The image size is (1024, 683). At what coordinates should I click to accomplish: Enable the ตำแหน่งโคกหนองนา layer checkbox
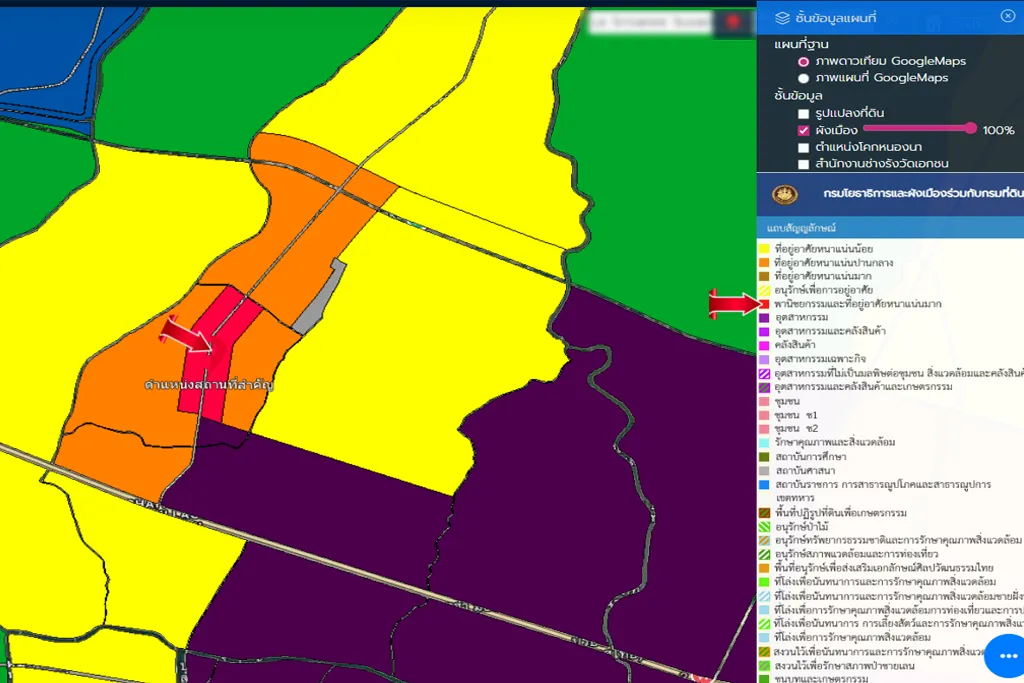803,148
